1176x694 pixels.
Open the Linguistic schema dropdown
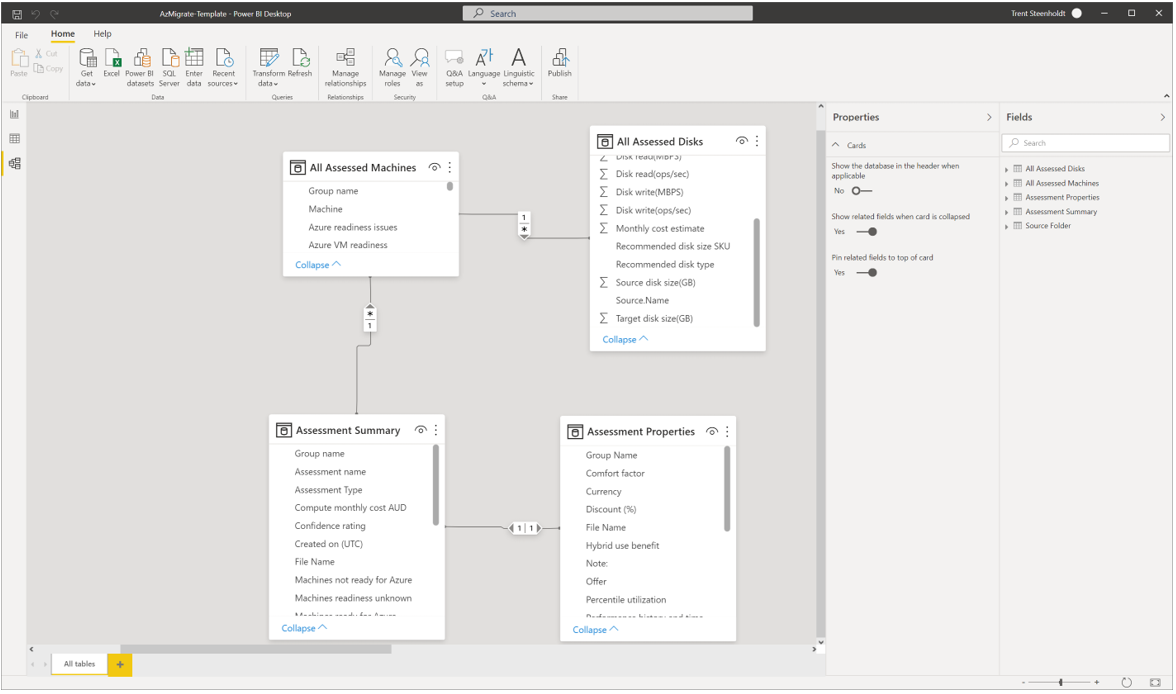pos(519,68)
